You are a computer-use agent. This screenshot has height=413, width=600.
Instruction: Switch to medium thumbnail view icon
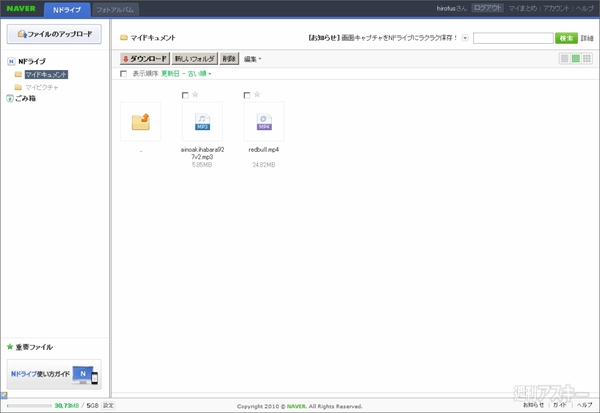coord(576,59)
